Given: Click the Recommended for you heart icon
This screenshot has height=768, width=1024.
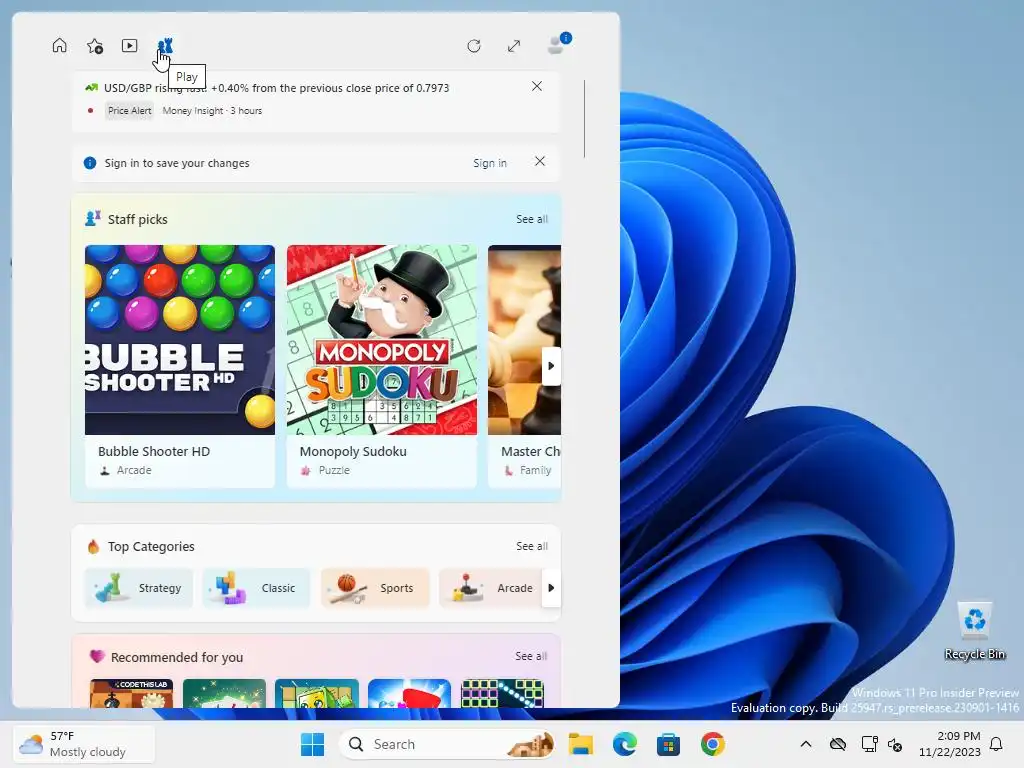Looking at the screenshot, I should pos(97,656).
